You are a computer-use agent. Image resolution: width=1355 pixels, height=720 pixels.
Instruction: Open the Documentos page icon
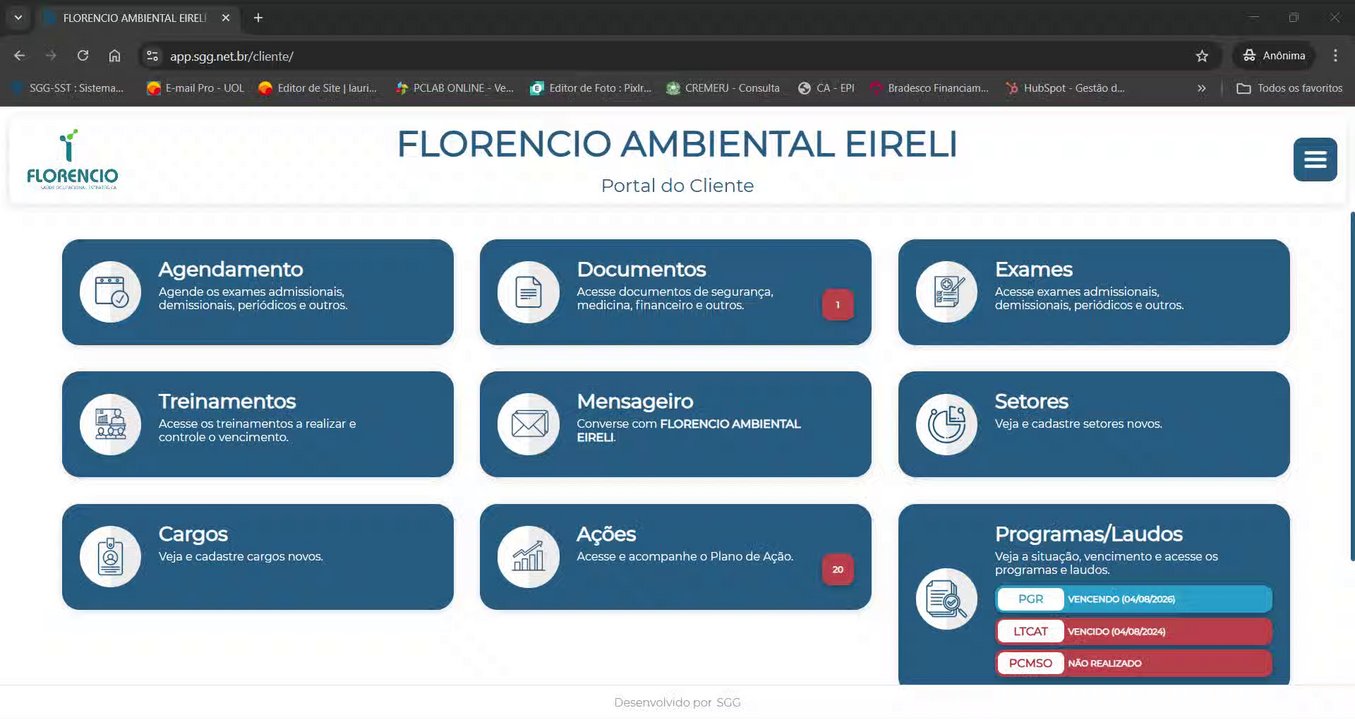528,292
